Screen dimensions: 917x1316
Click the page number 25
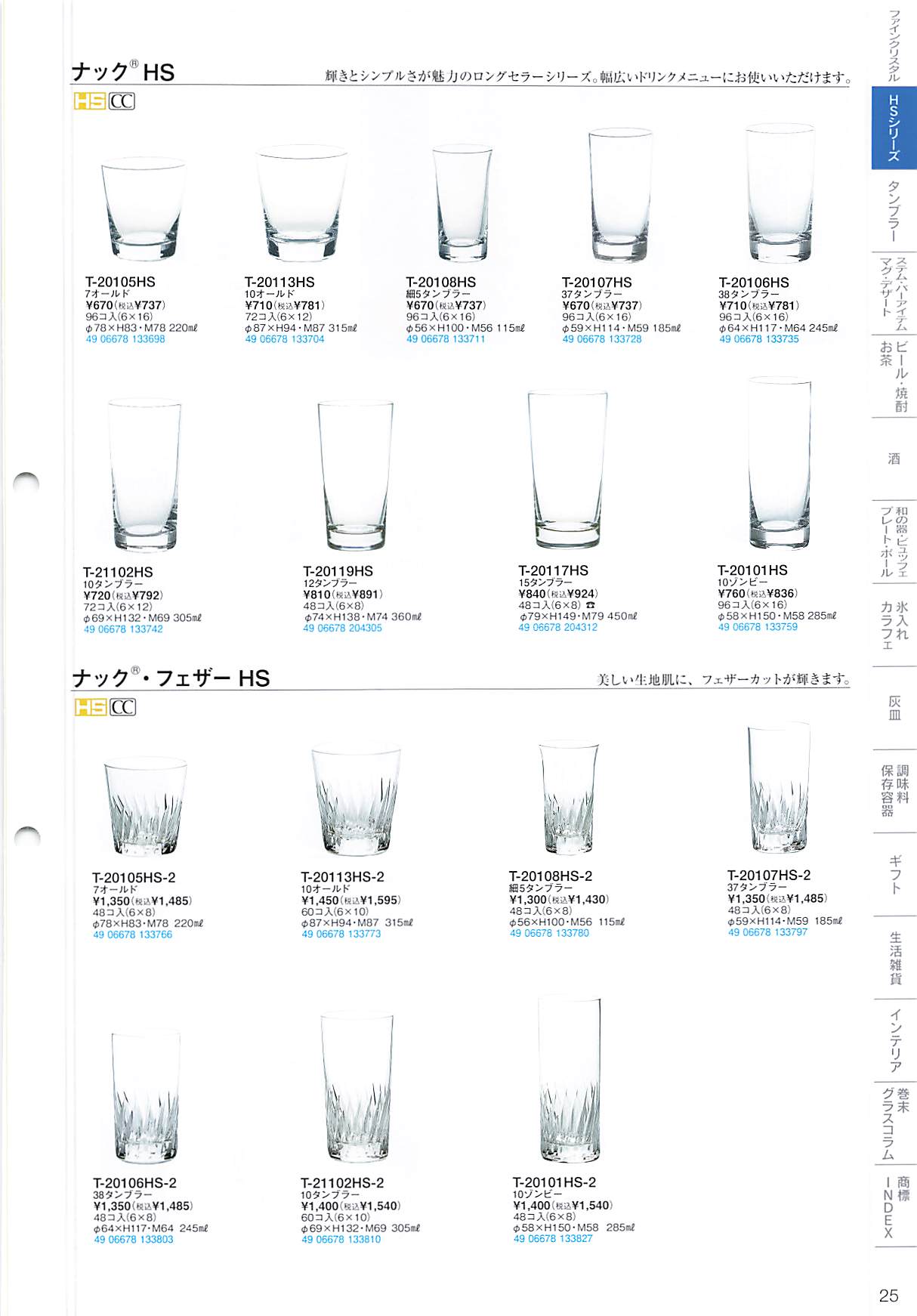click(x=888, y=1296)
